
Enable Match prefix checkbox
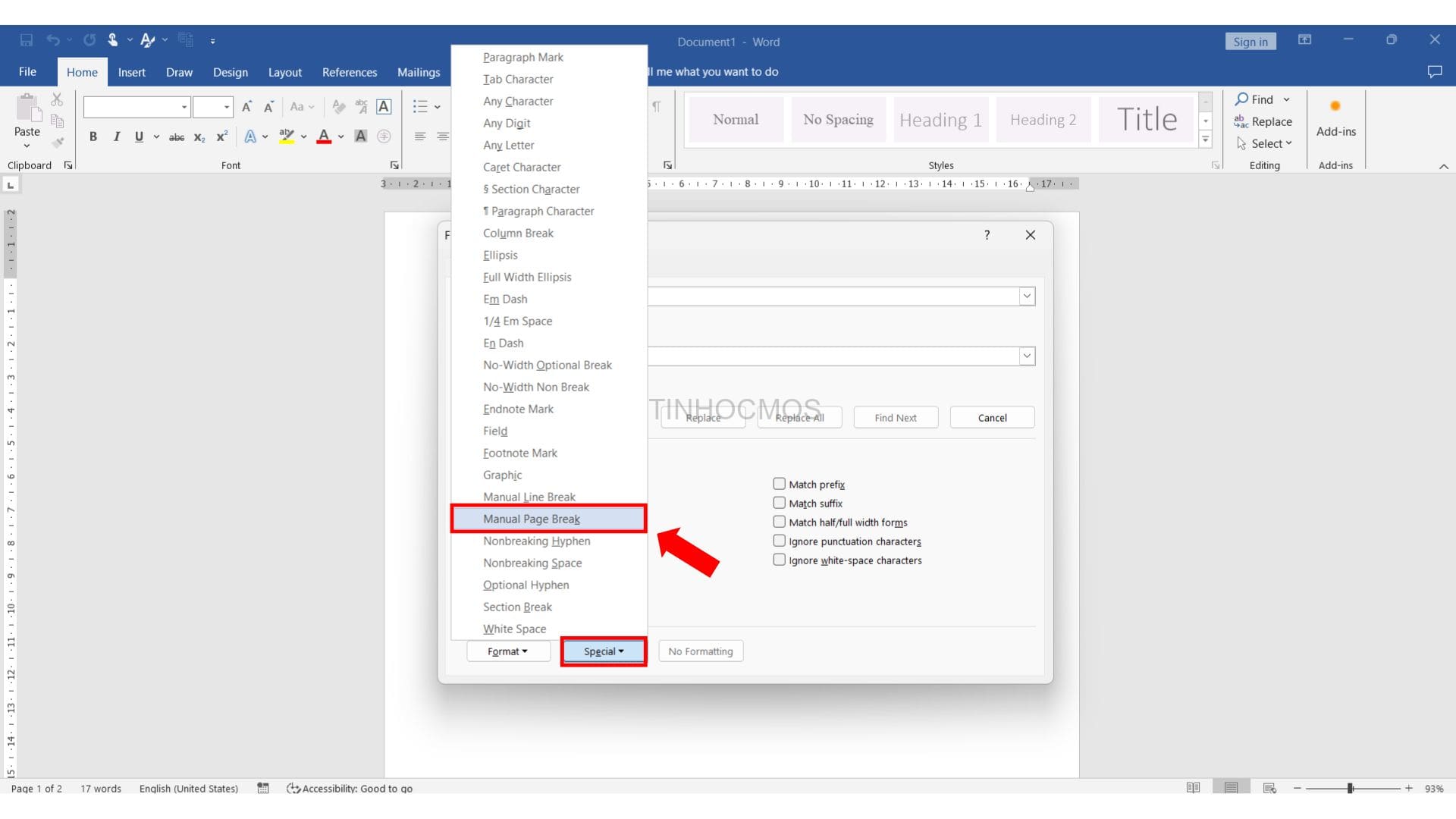(x=779, y=483)
